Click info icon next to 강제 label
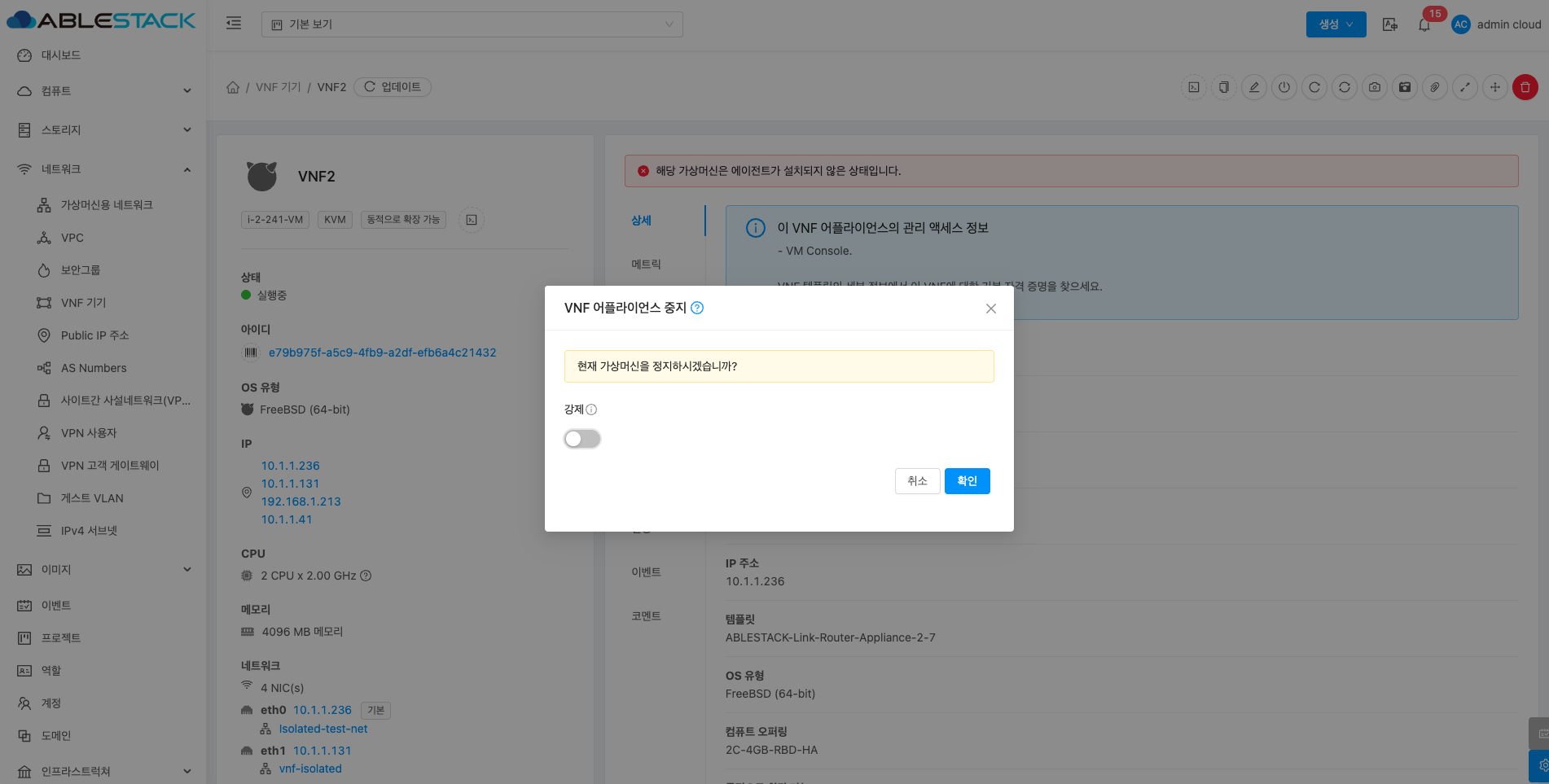 591,410
